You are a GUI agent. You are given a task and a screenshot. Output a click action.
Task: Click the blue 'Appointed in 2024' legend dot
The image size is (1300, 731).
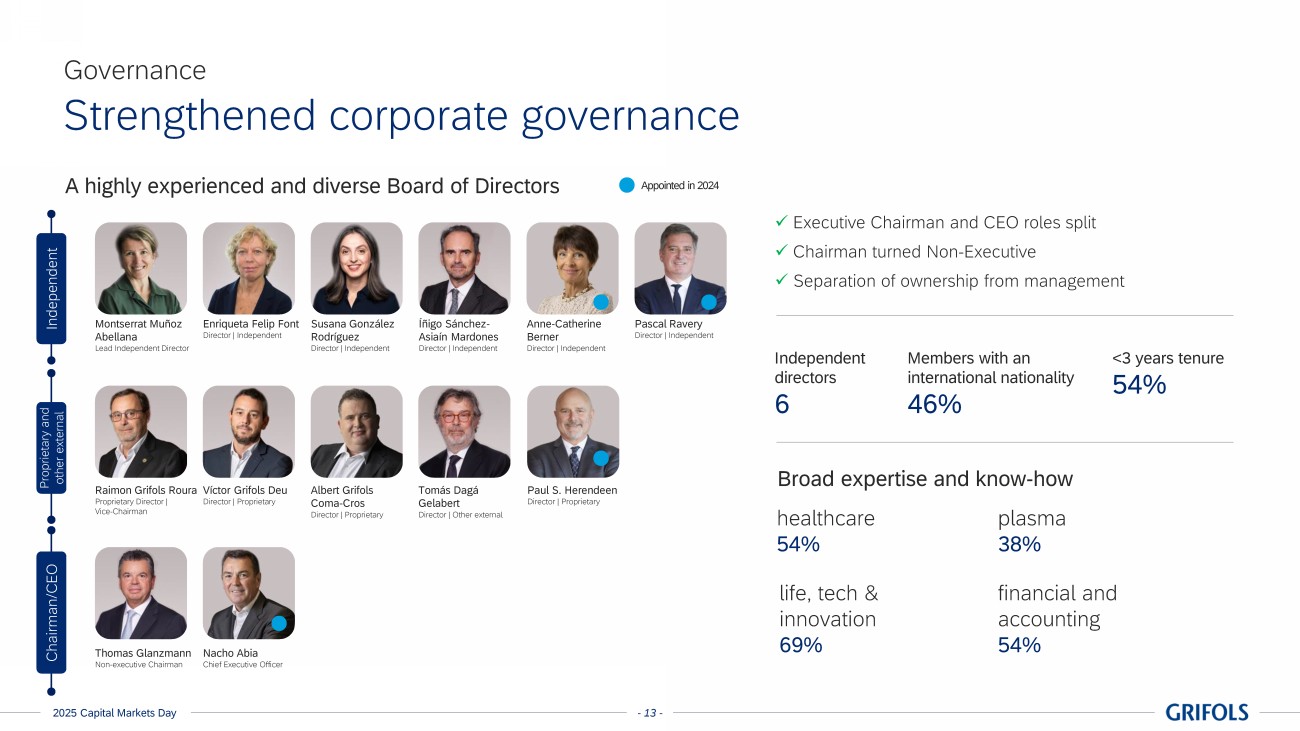coord(627,185)
